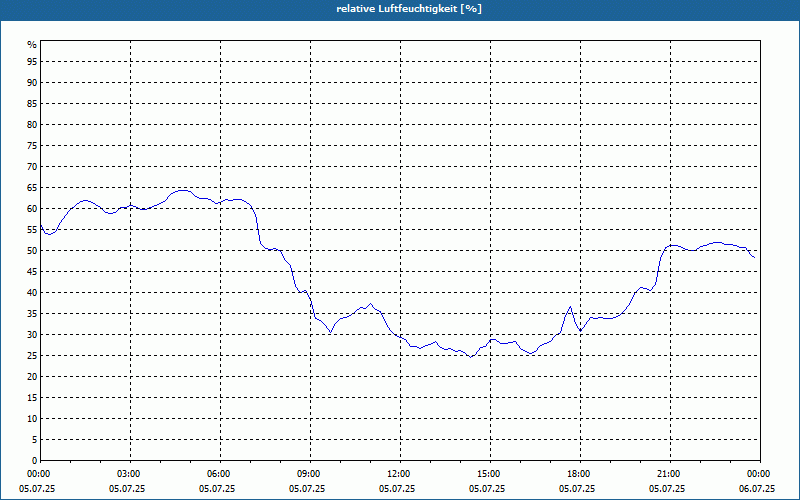Click the '50' y-axis label
The height and width of the screenshot is (500, 800).
tap(32, 251)
